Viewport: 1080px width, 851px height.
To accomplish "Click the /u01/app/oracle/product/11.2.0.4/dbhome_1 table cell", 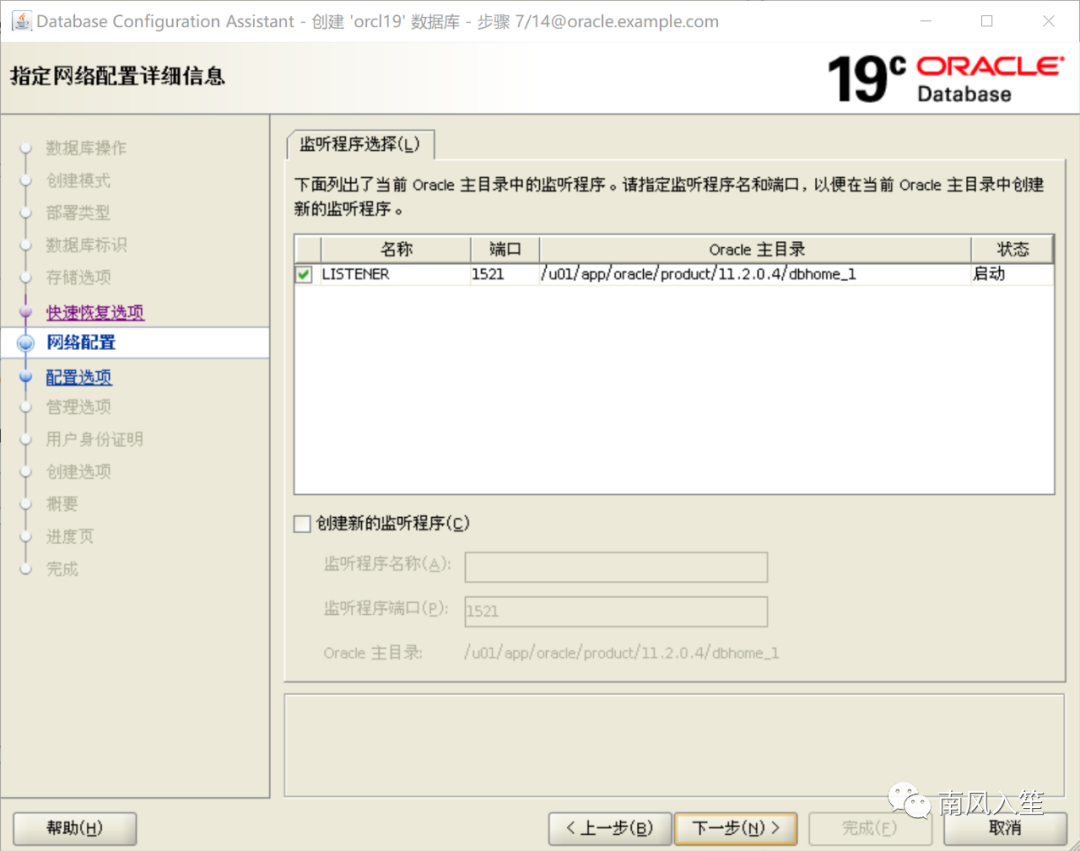I will (x=756, y=274).
